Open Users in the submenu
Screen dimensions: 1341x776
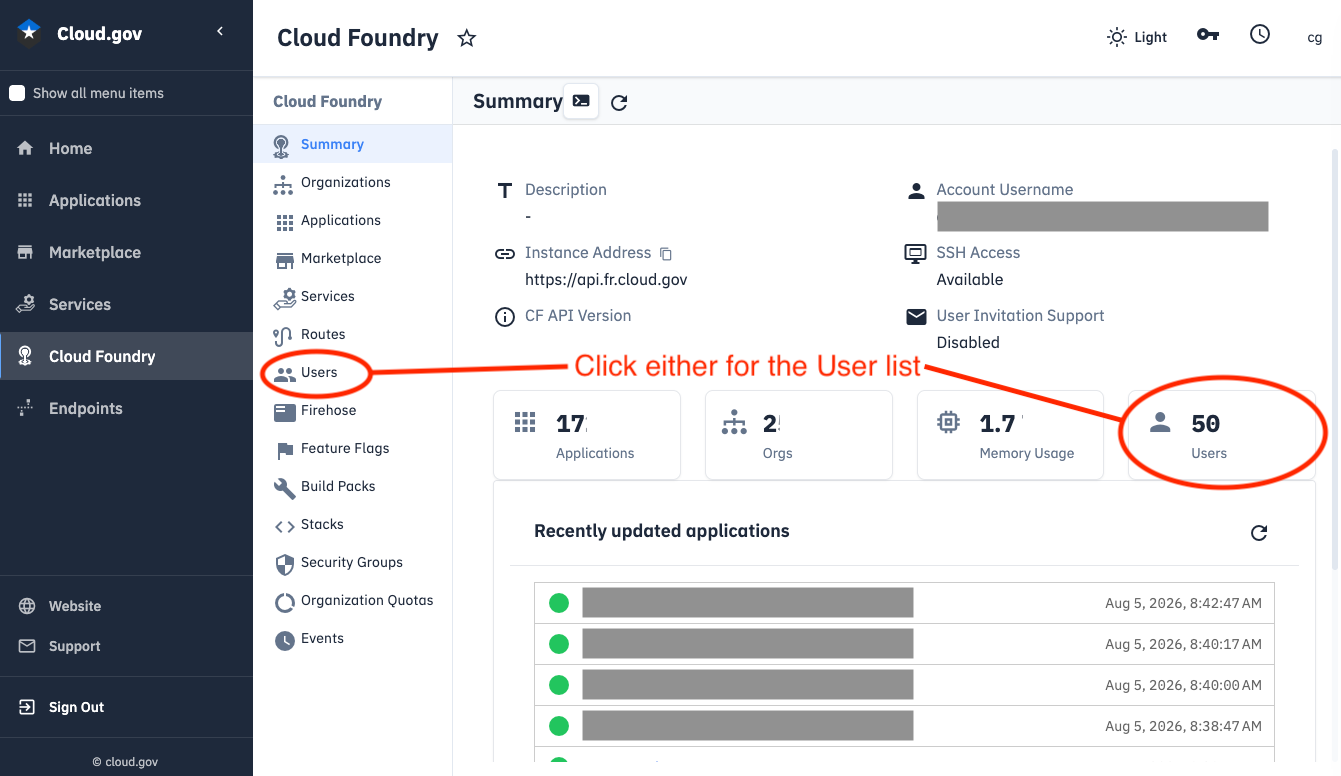(x=353, y=372)
